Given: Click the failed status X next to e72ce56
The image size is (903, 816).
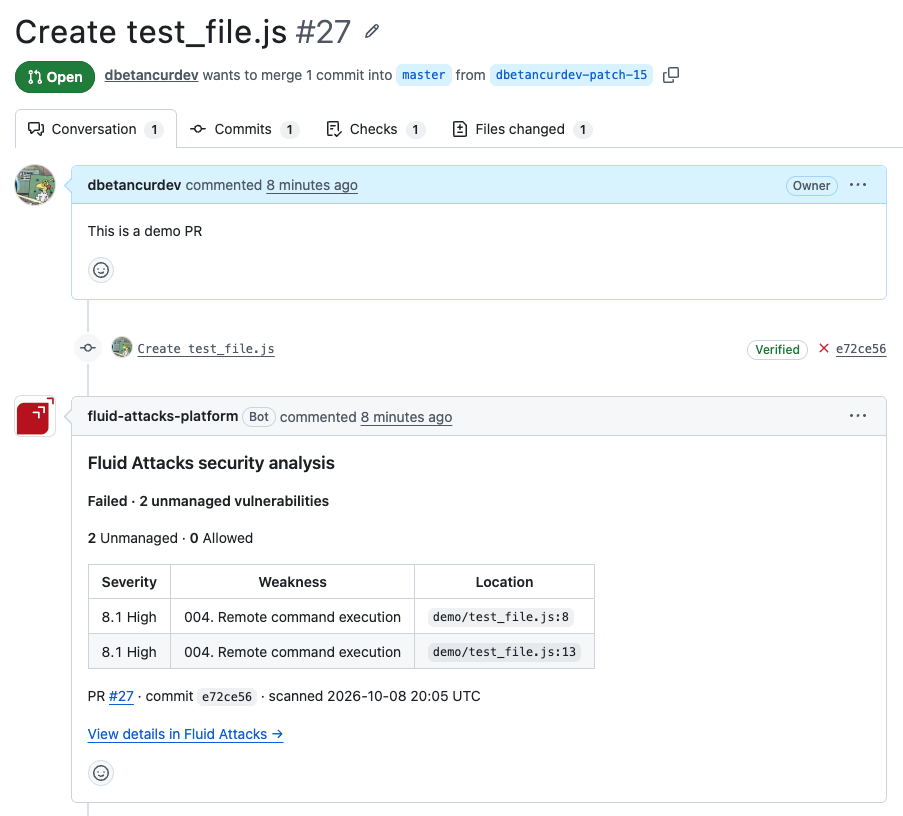Looking at the screenshot, I should tap(824, 348).
